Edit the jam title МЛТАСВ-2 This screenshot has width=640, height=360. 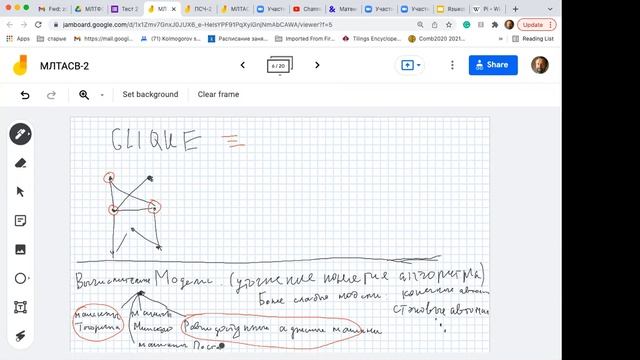[64, 66]
